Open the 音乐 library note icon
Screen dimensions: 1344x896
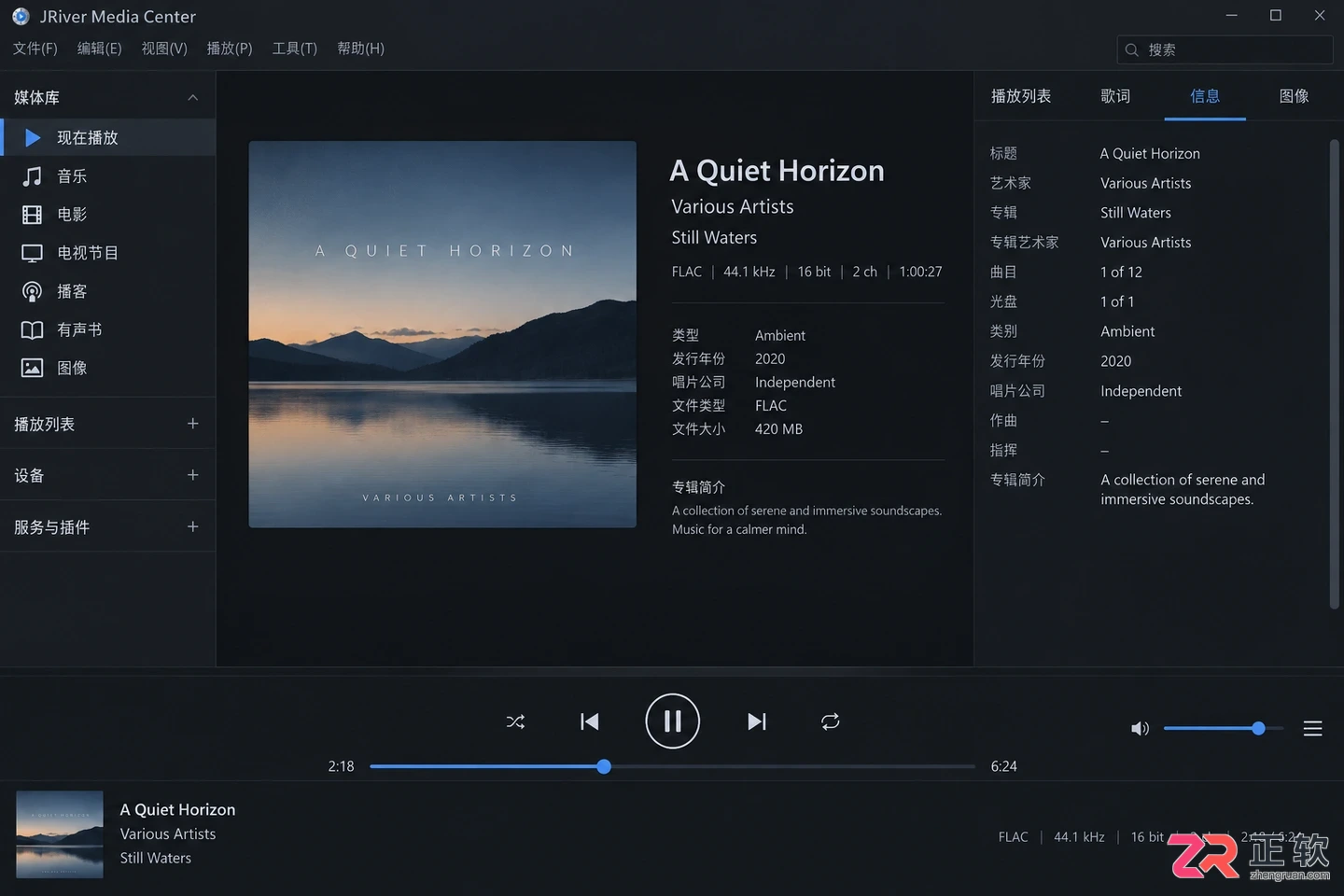coord(32,176)
